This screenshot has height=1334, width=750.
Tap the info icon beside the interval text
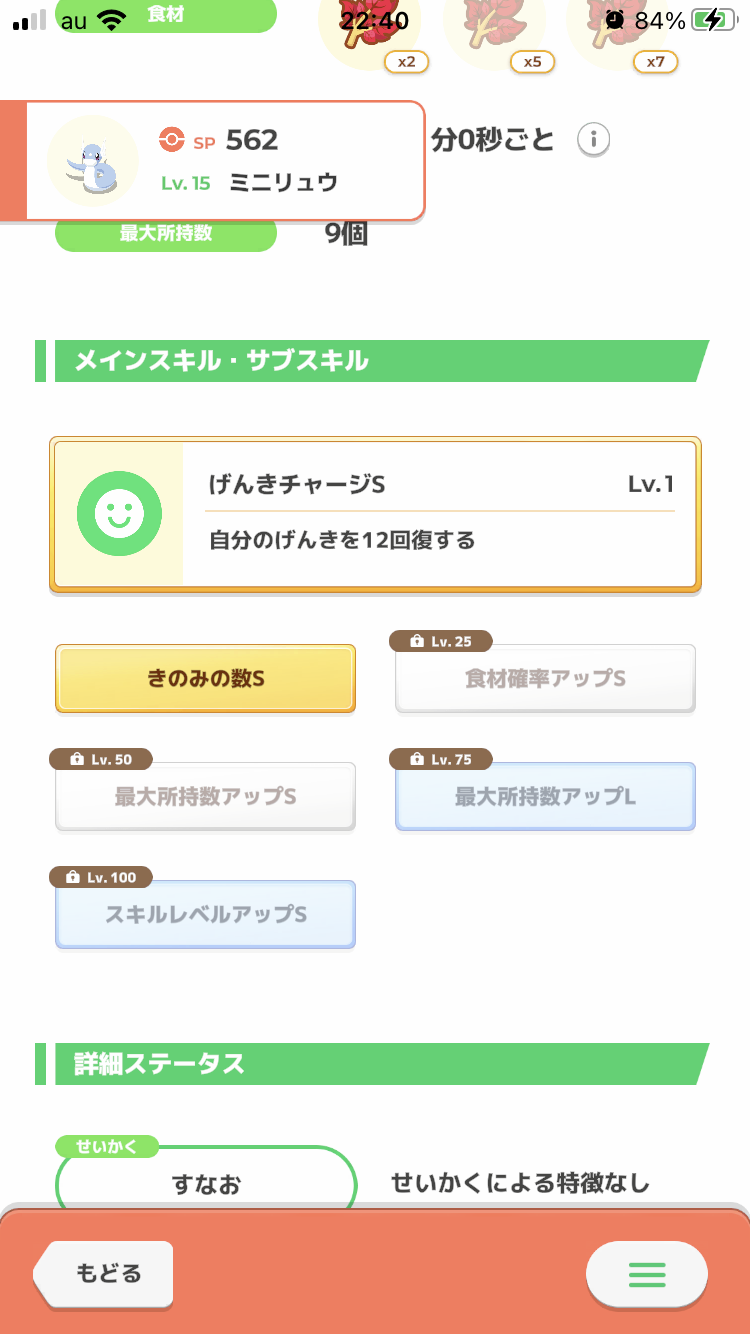click(593, 140)
